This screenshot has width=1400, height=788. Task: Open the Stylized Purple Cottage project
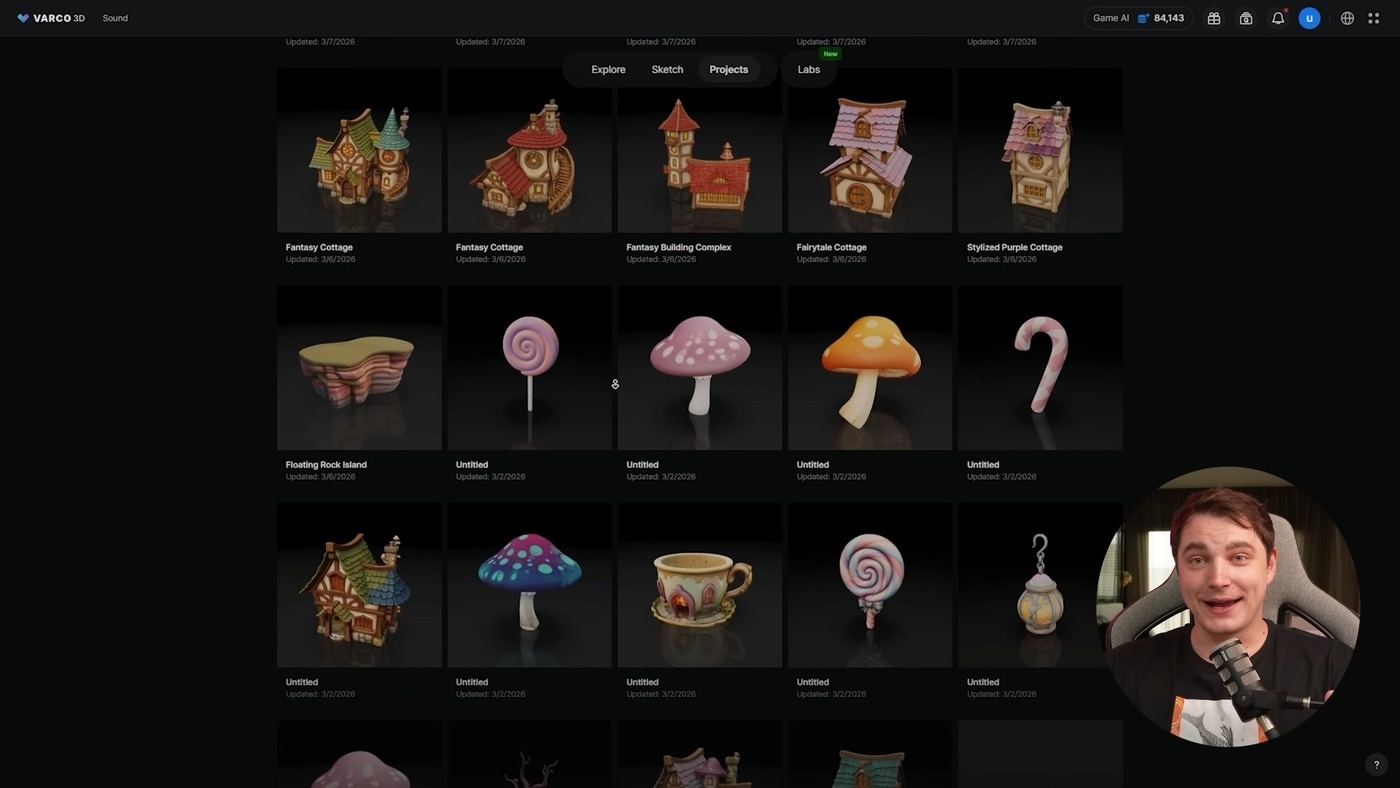point(1040,150)
